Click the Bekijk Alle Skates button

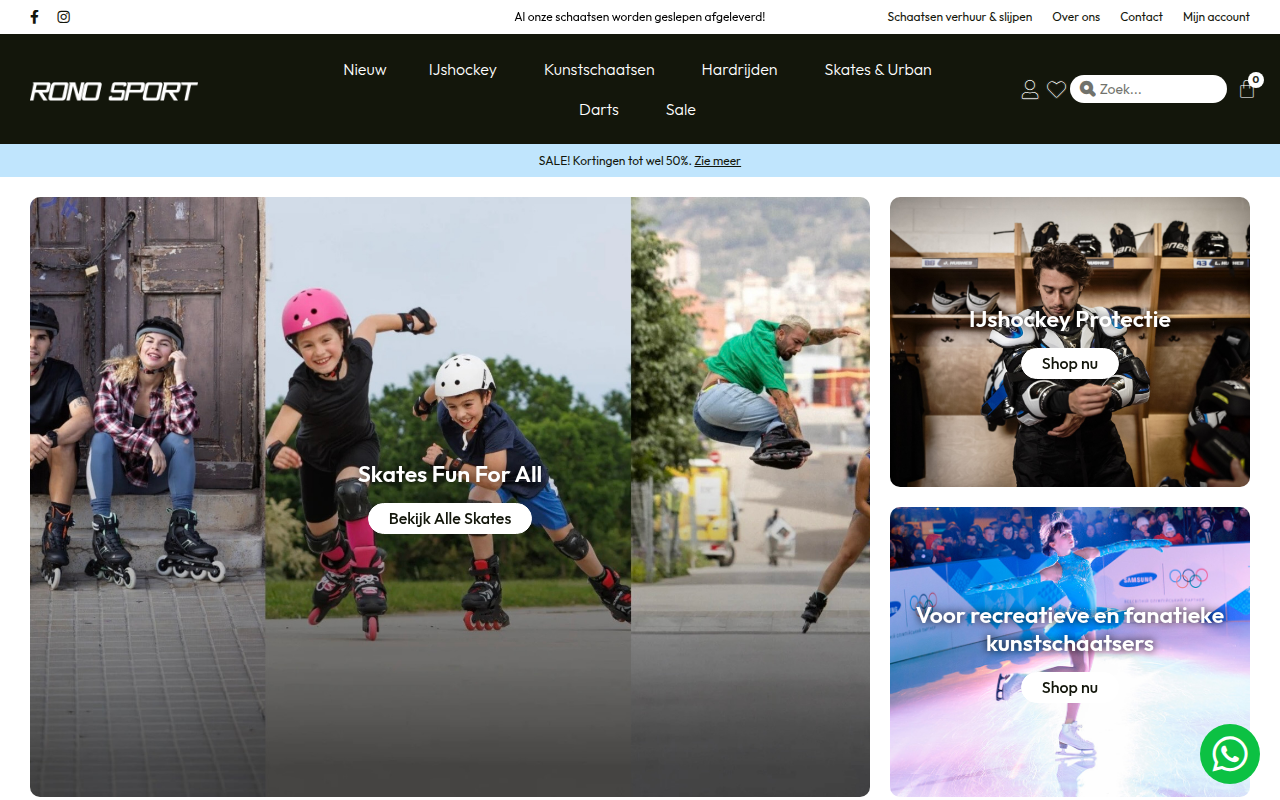(450, 519)
